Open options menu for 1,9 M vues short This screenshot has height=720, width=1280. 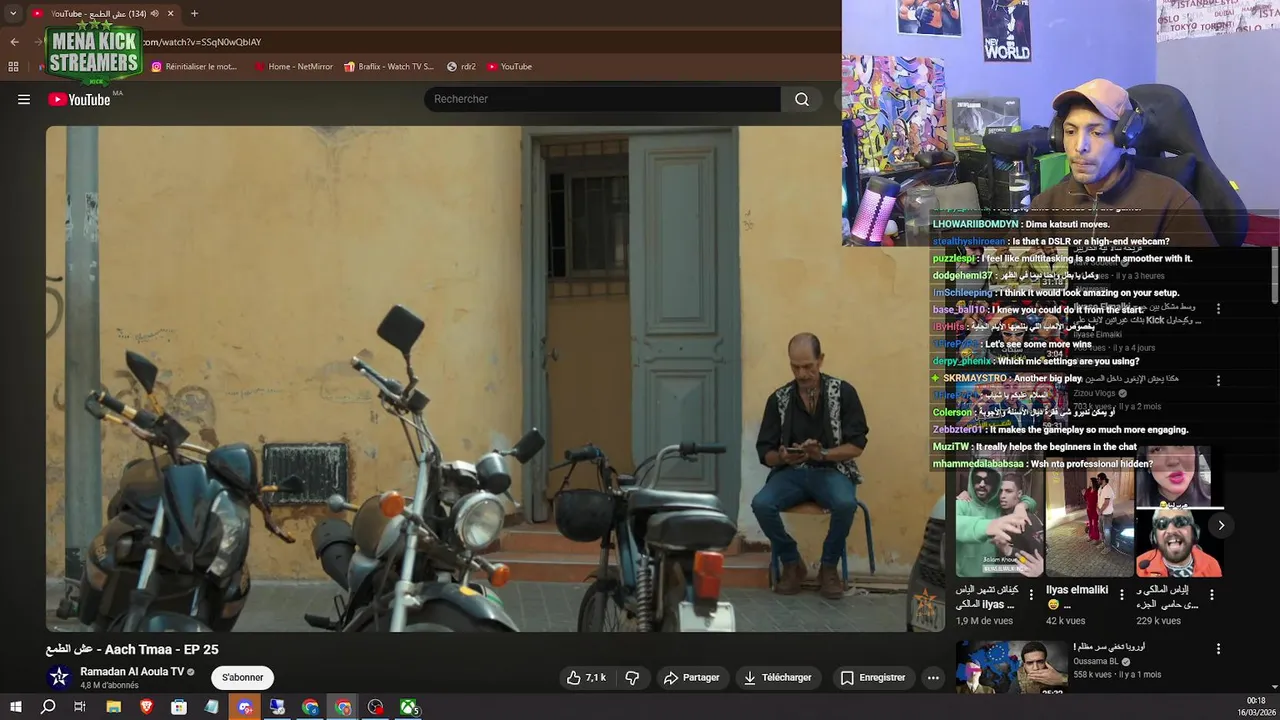[x=1031, y=594]
